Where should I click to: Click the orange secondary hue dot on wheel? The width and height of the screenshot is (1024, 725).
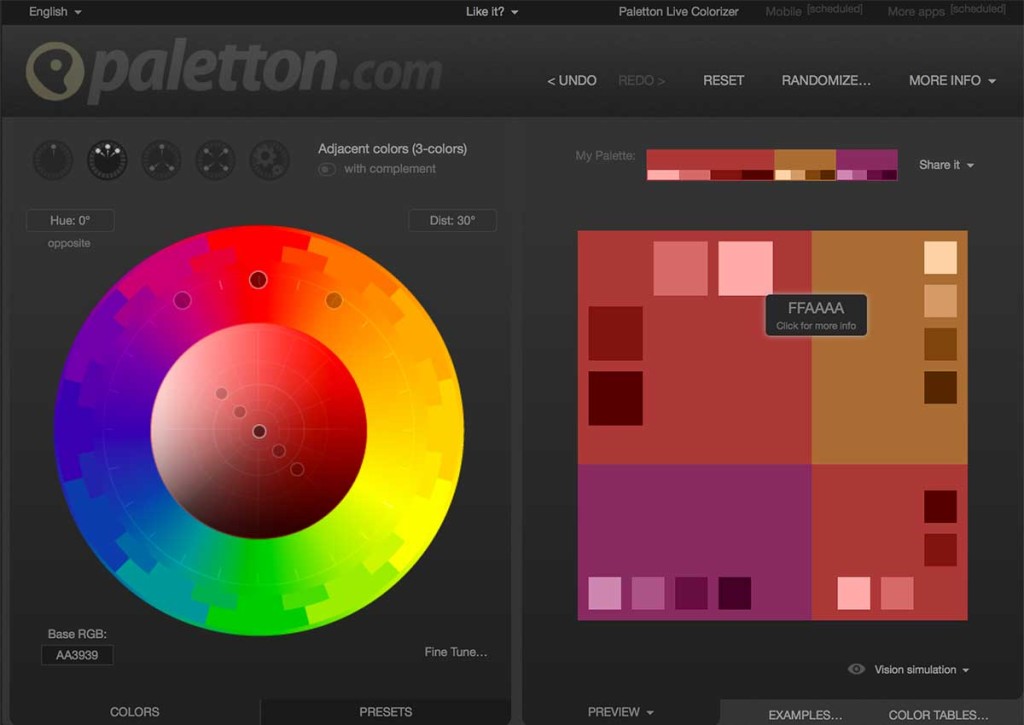[334, 300]
